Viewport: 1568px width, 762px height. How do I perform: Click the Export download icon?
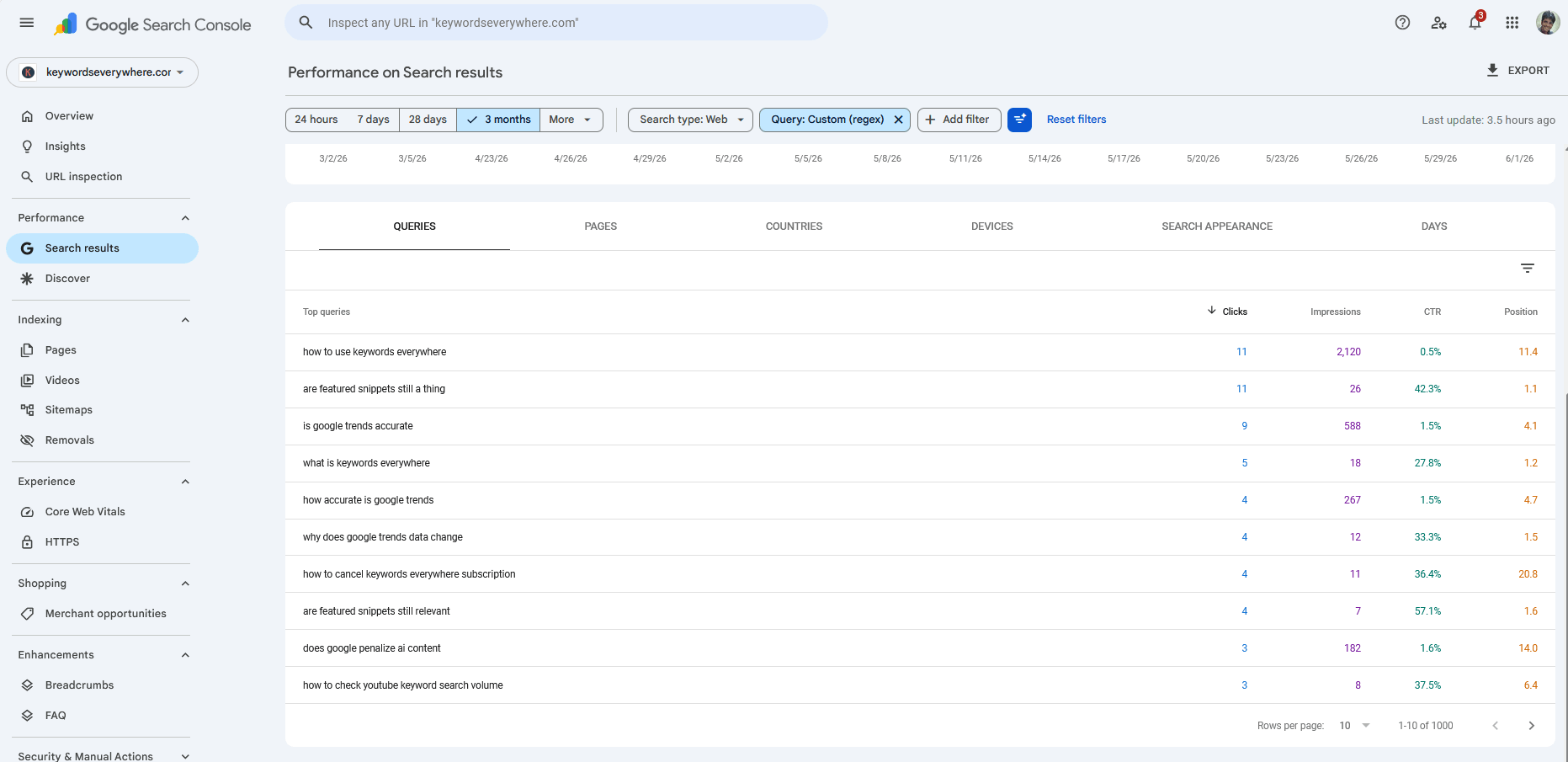click(1492, 71)
